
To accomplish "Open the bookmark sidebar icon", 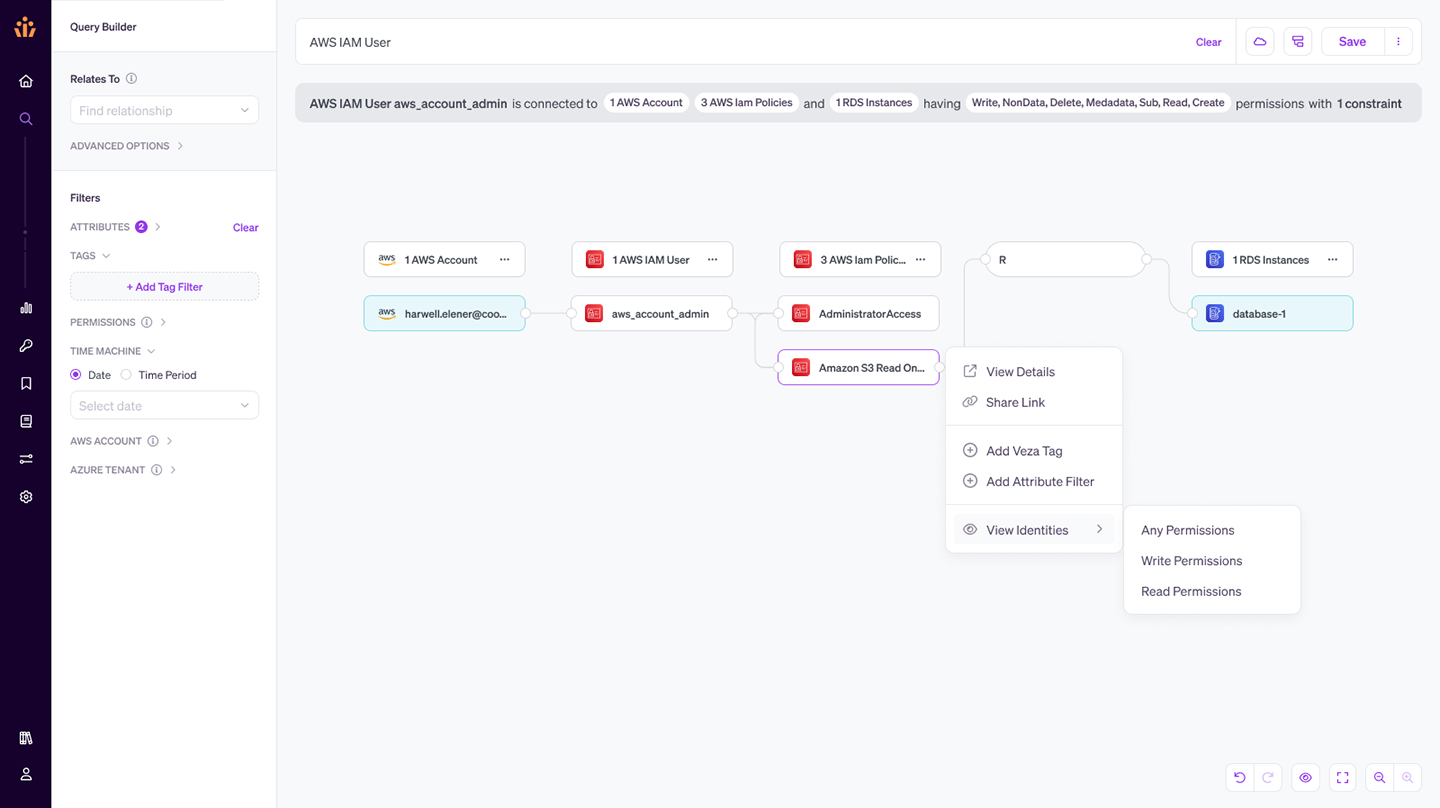I will point(26,384).
